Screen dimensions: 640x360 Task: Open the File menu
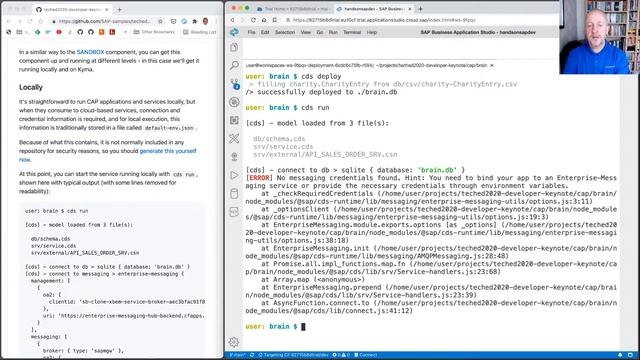[251, 32]
